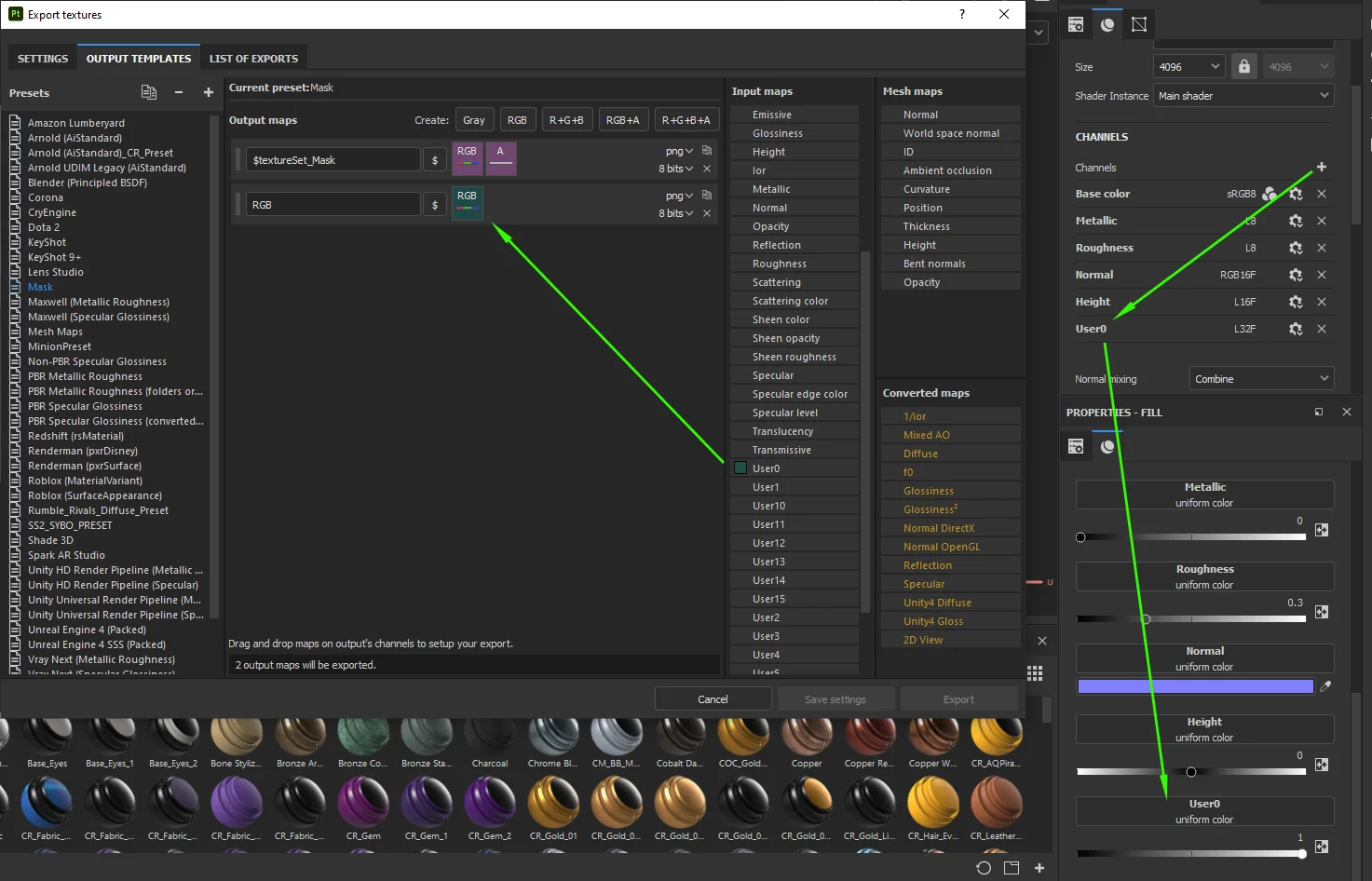Open Roughness channel settings gear
Image resolution: width=1372 pixels, height=881 pixels.
pyautogui.click(x=1296, y=248)
